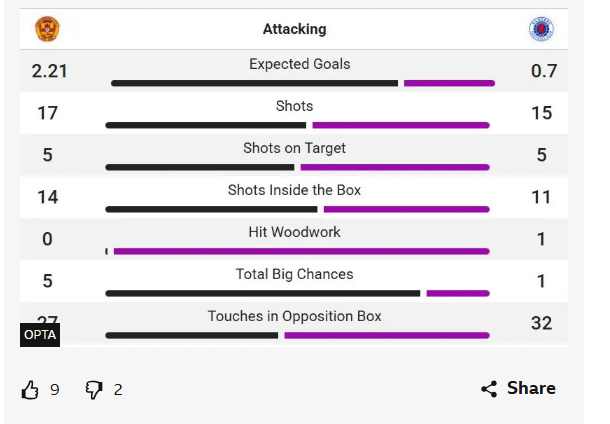Click the purple Hit Woodwork bar

(301, 251)
